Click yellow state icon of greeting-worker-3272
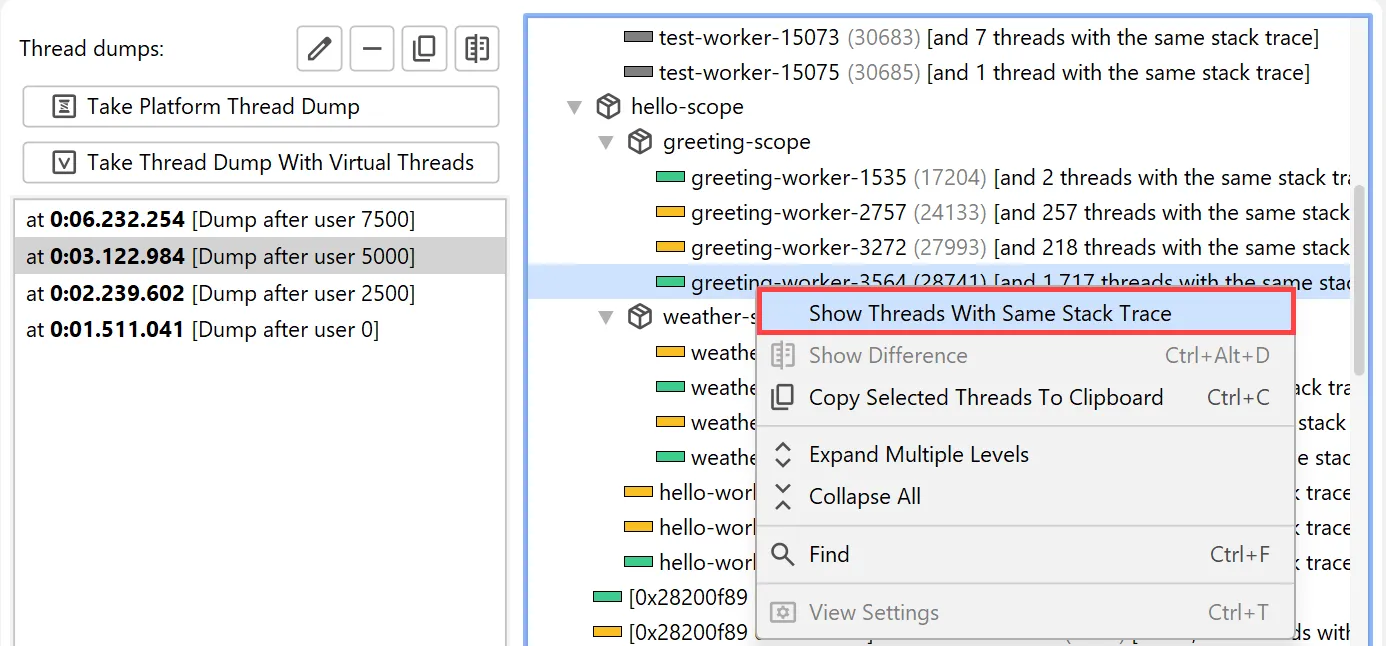The width and height of the screenshot is (1386, 646). point(670,248)
